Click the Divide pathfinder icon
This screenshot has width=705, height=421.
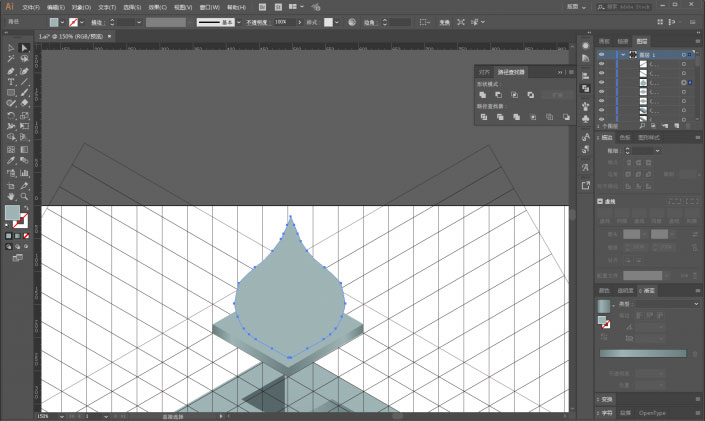click(484, 117)
